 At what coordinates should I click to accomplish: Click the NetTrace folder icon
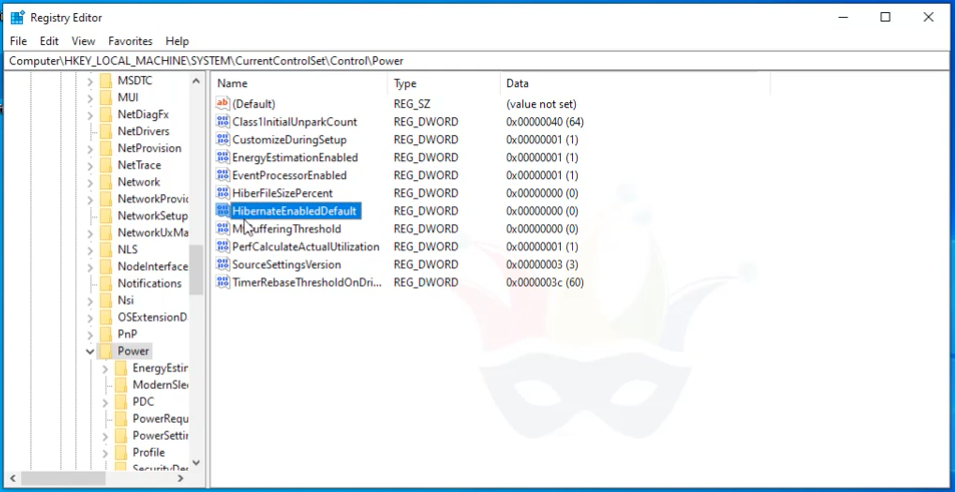(x=107, y=165)
